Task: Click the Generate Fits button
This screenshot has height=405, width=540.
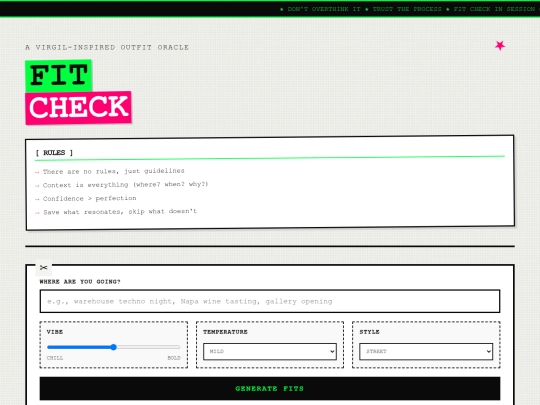Action: [270, 388]
